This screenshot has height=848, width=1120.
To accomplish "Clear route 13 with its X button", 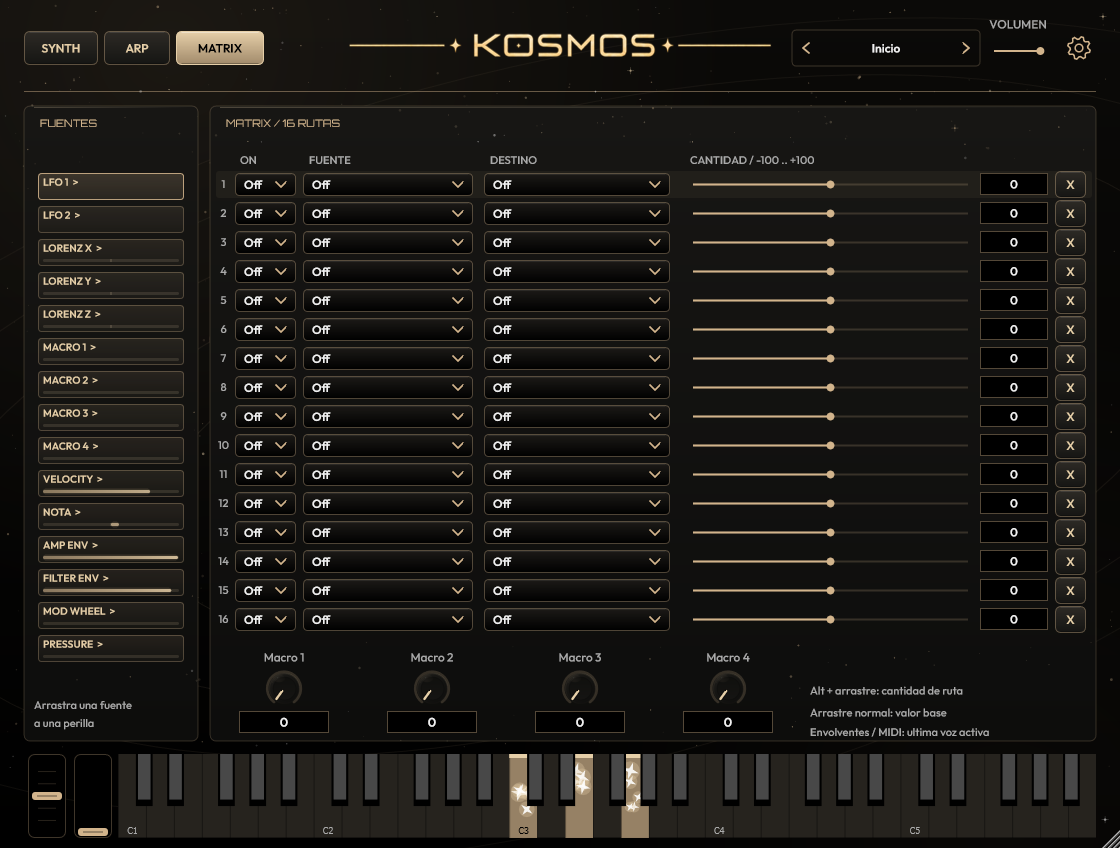I will 1070,532.
